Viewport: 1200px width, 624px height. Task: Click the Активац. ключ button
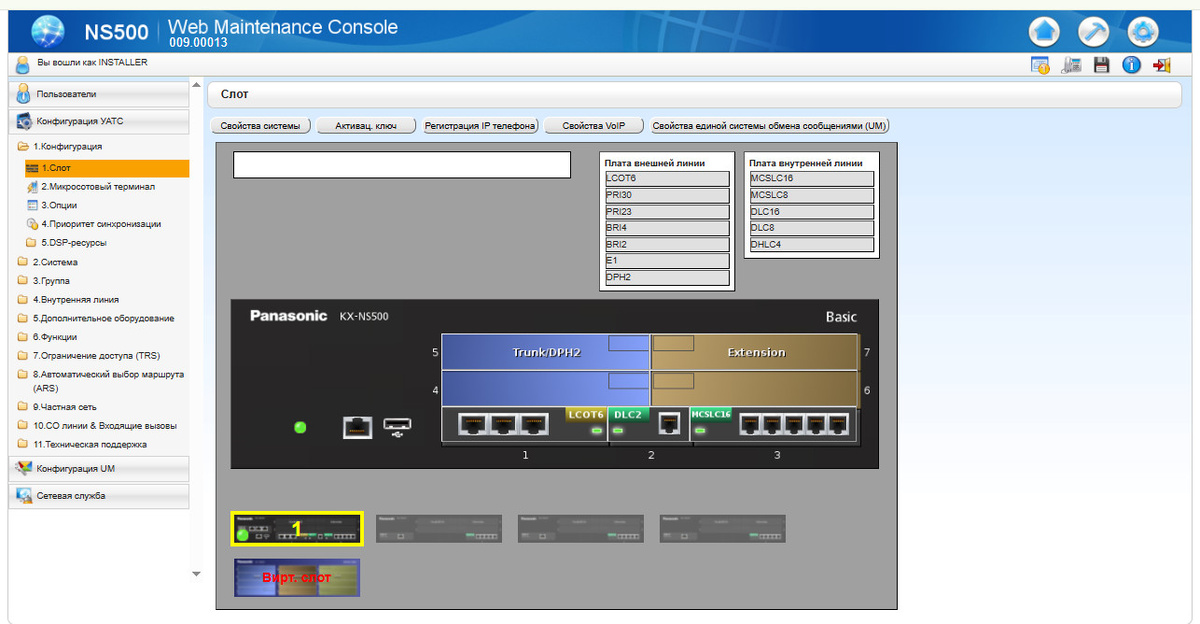click(x=365, y=126)
